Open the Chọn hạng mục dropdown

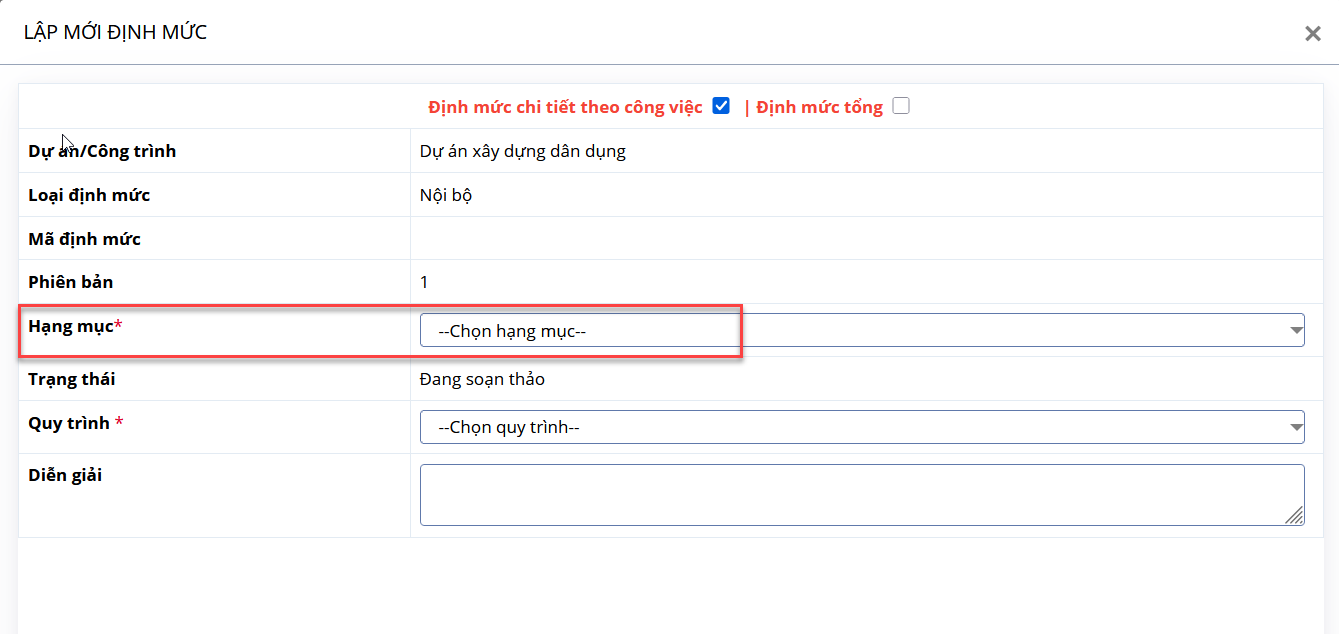tap(862, 331)
